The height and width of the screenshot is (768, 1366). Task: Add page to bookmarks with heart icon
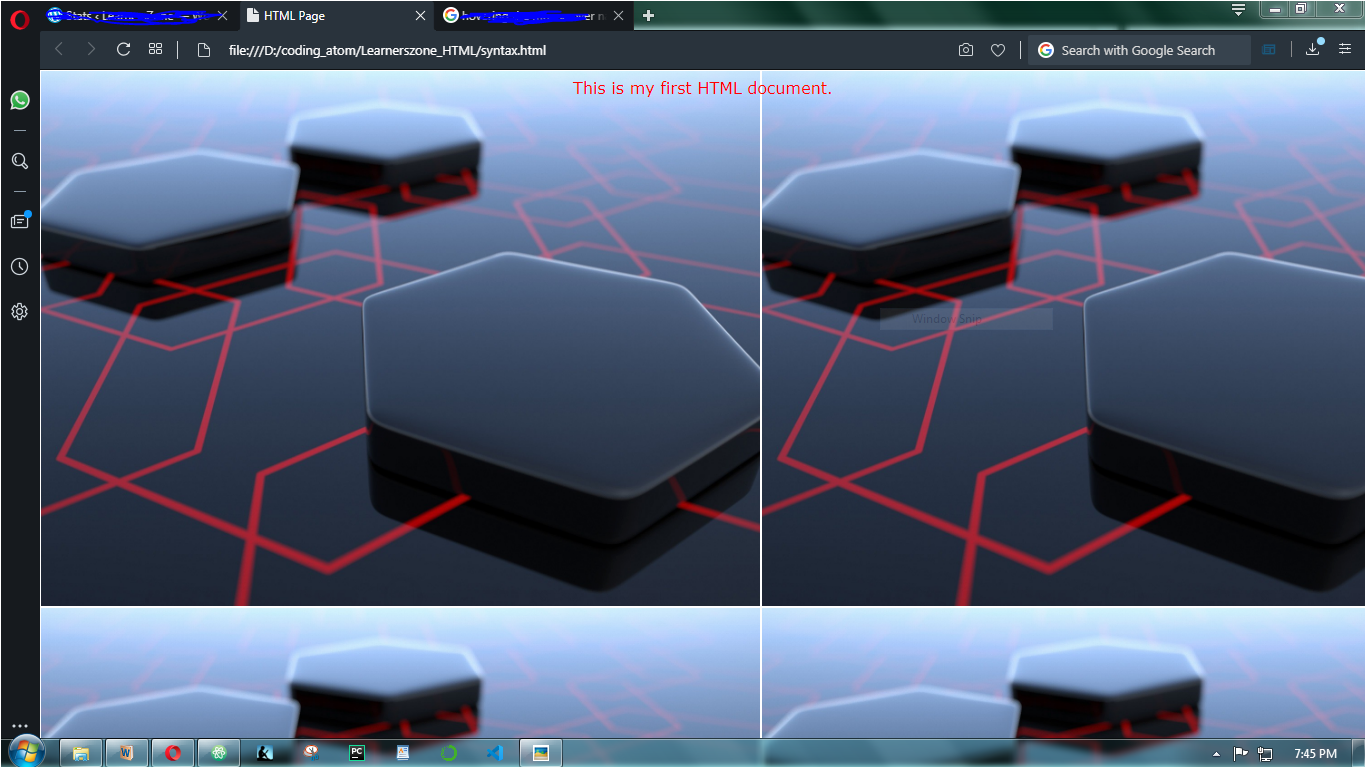[998, 50]
